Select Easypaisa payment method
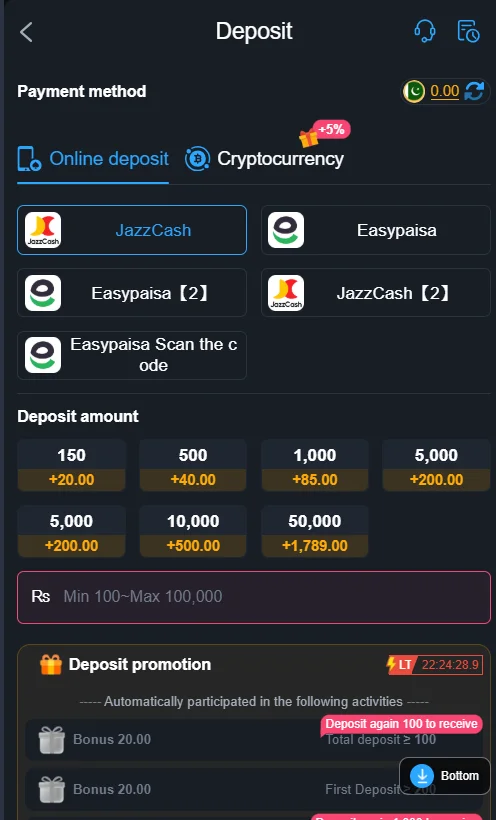This screenshot has width=496, height=820. click(376, 230)
